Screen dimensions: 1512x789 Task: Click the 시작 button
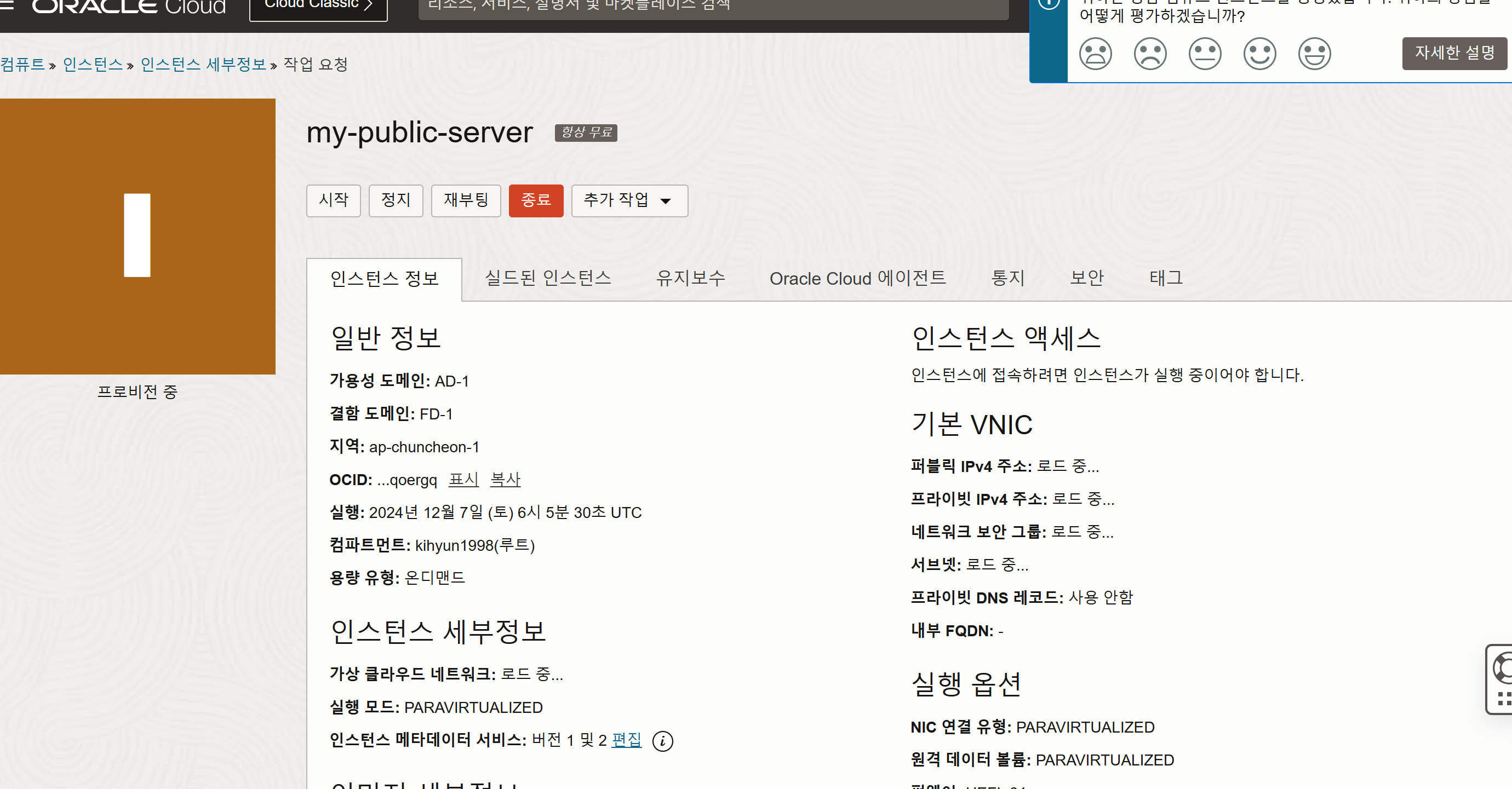point(334,200)
